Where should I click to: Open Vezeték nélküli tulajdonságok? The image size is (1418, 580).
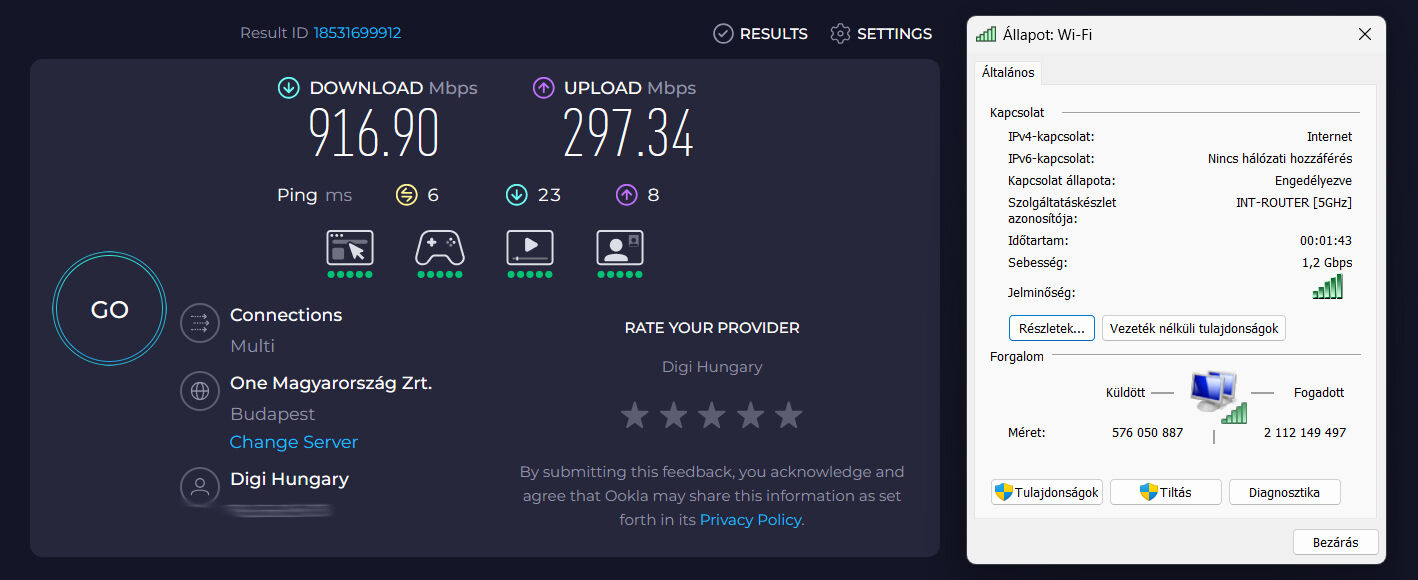1194,328
